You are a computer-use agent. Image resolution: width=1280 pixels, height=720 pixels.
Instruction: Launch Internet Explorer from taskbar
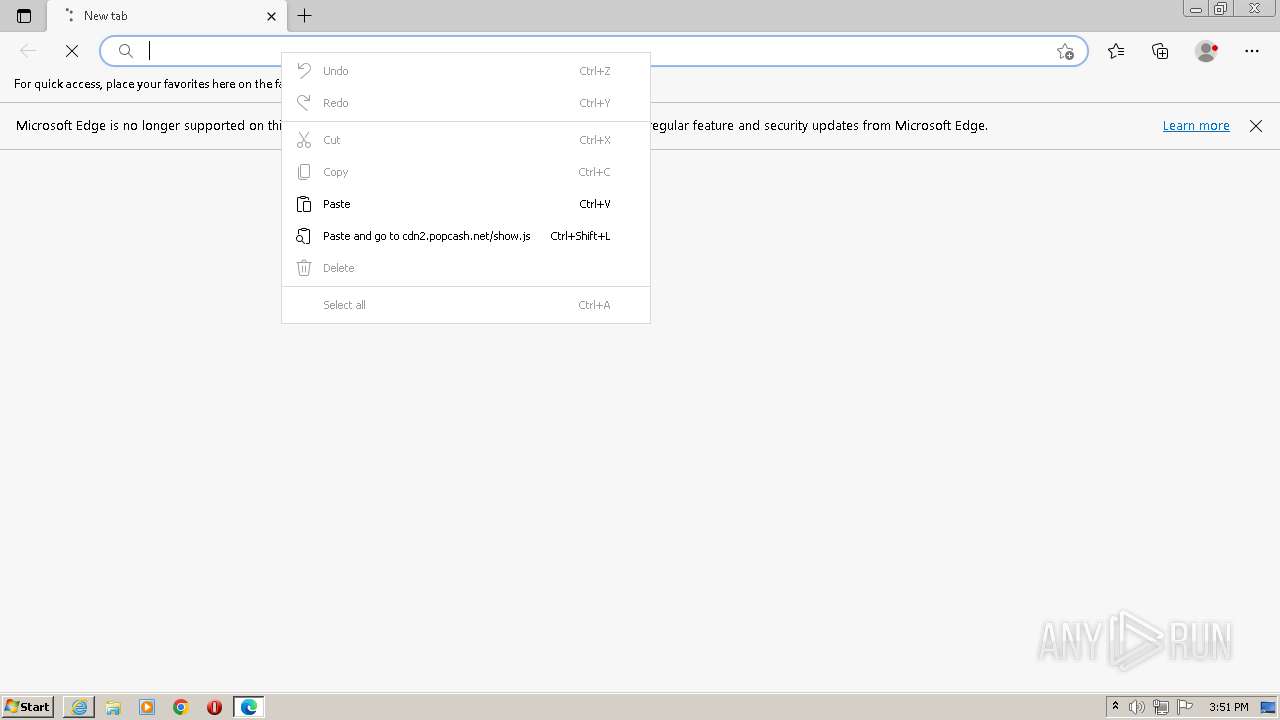(x=79, y=707)
